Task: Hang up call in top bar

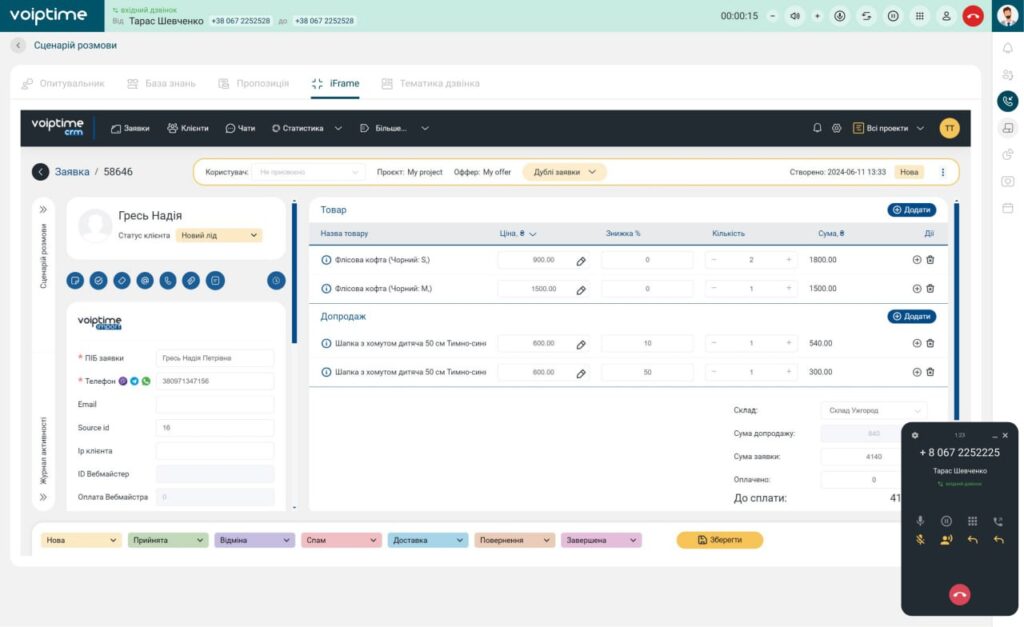Action: [972, 16]
